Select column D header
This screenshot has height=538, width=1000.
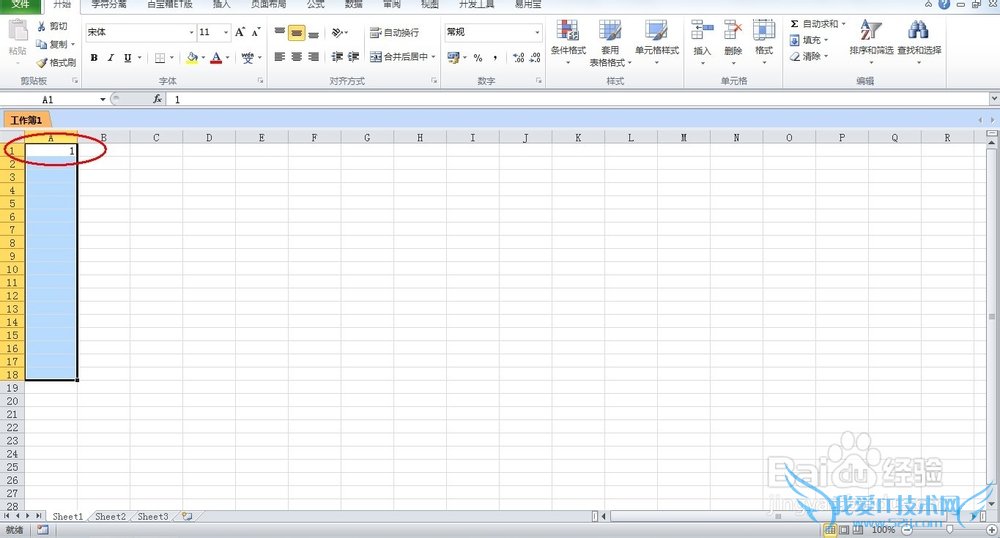(209, 137)
